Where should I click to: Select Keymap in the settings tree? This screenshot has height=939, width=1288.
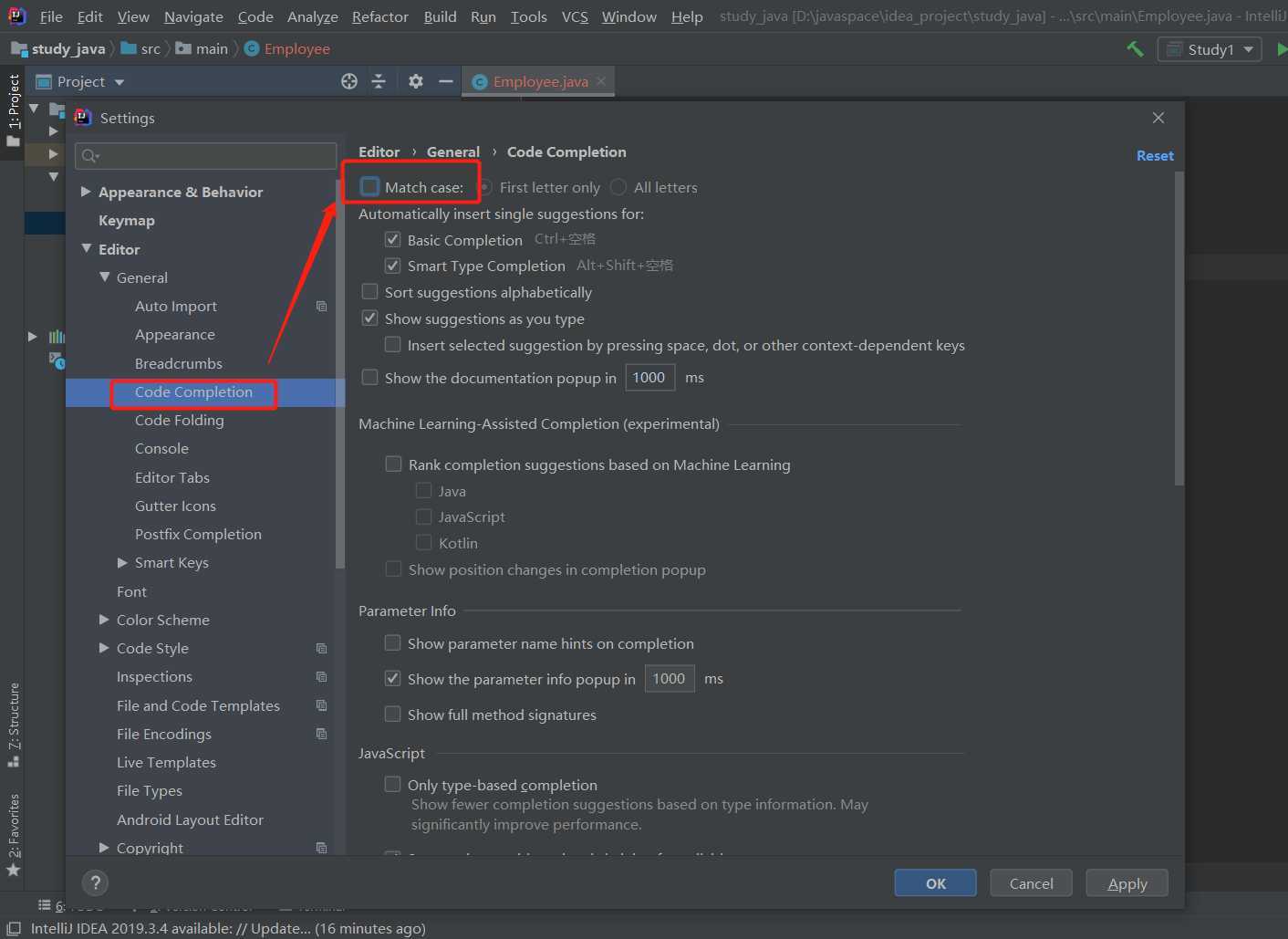[x=126, y=221]
